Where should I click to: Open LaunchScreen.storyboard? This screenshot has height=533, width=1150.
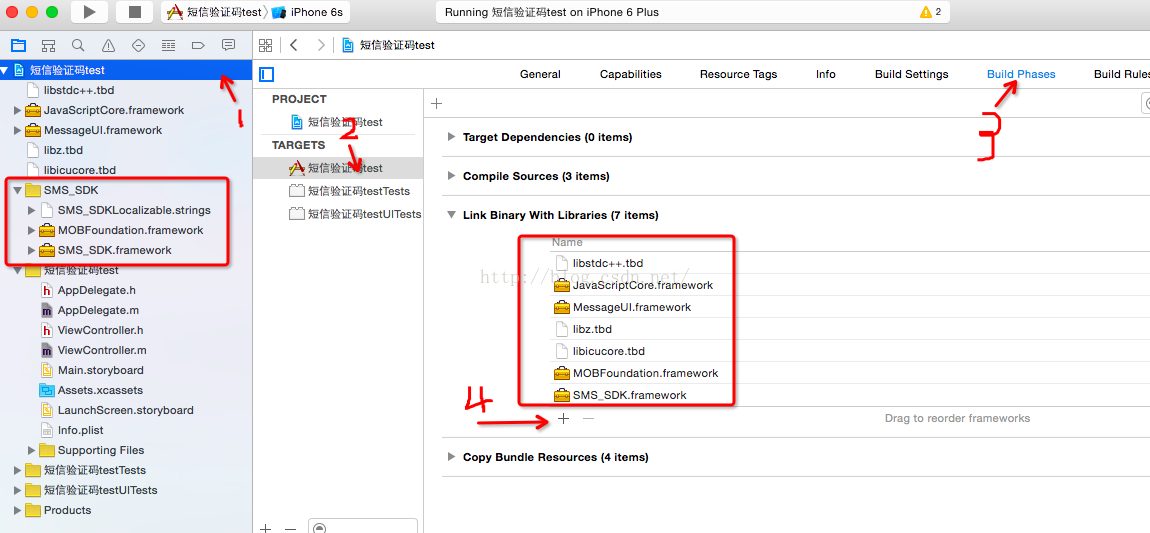126,410
